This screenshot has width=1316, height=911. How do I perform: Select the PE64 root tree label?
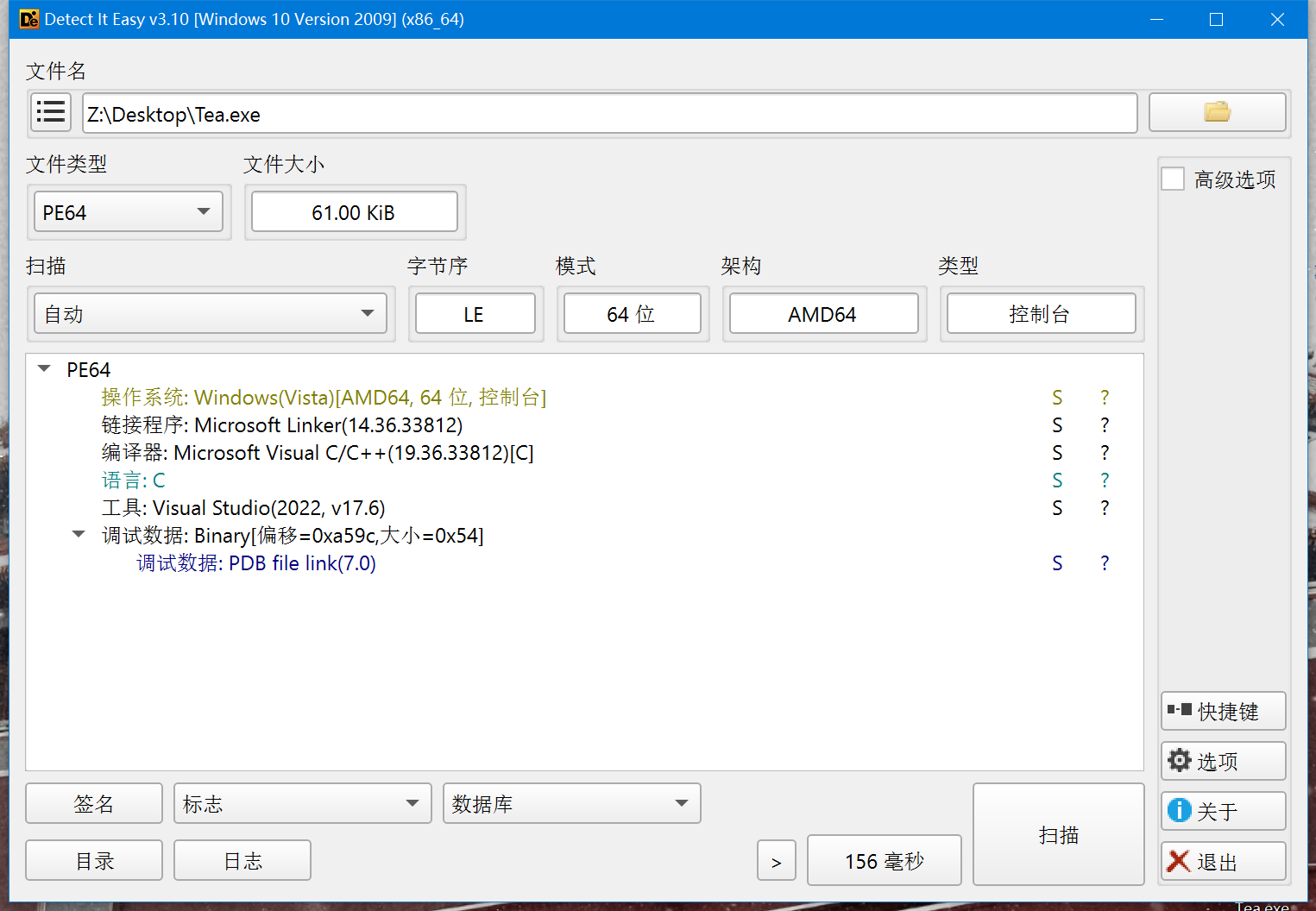pos(89,369)
